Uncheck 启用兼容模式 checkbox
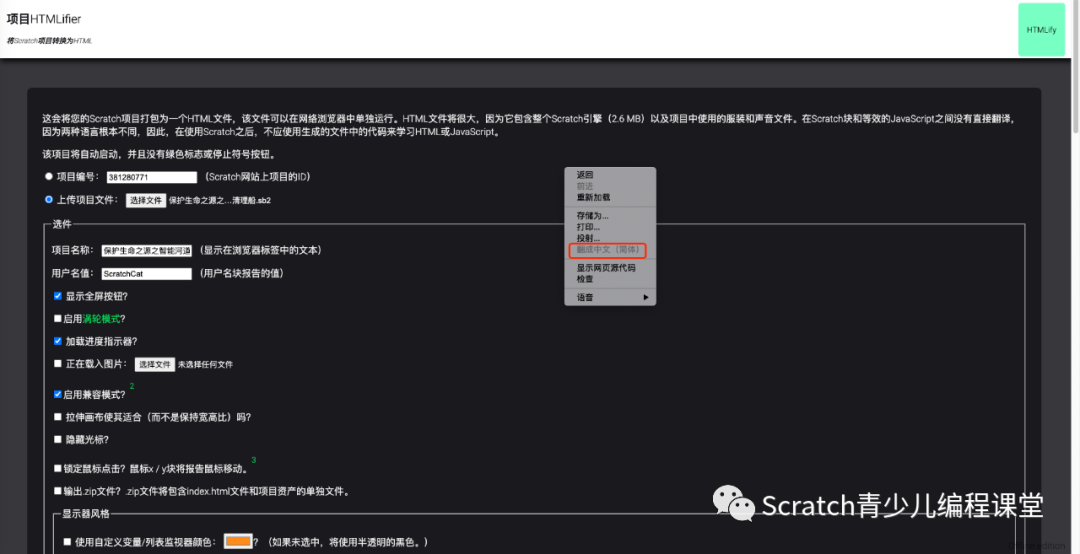1080x554 pixels. pos(58,394)
